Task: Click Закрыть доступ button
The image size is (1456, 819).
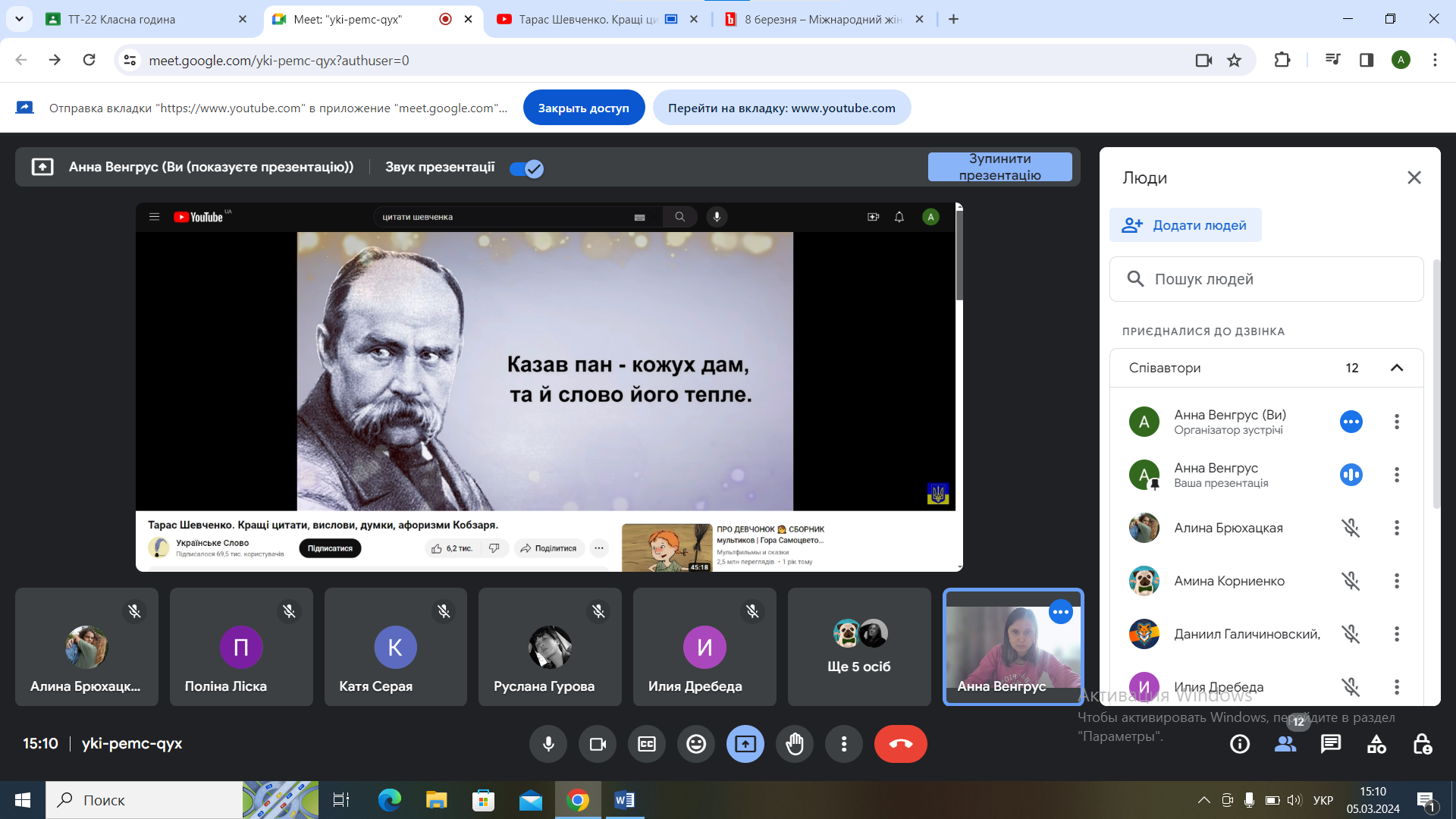Action: pos(584,108)
